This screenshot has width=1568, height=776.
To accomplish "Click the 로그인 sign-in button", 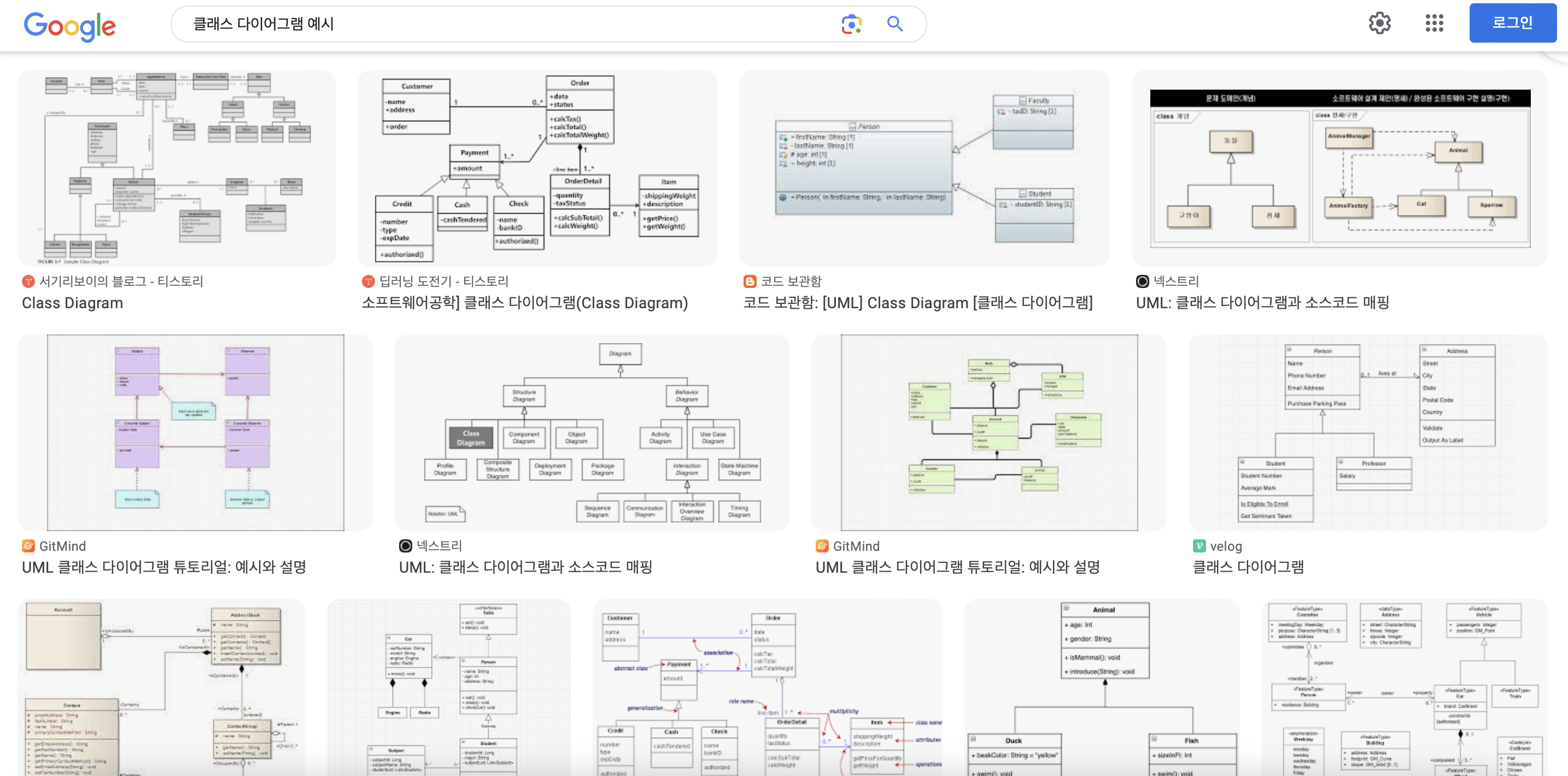I will [1512, 23].
